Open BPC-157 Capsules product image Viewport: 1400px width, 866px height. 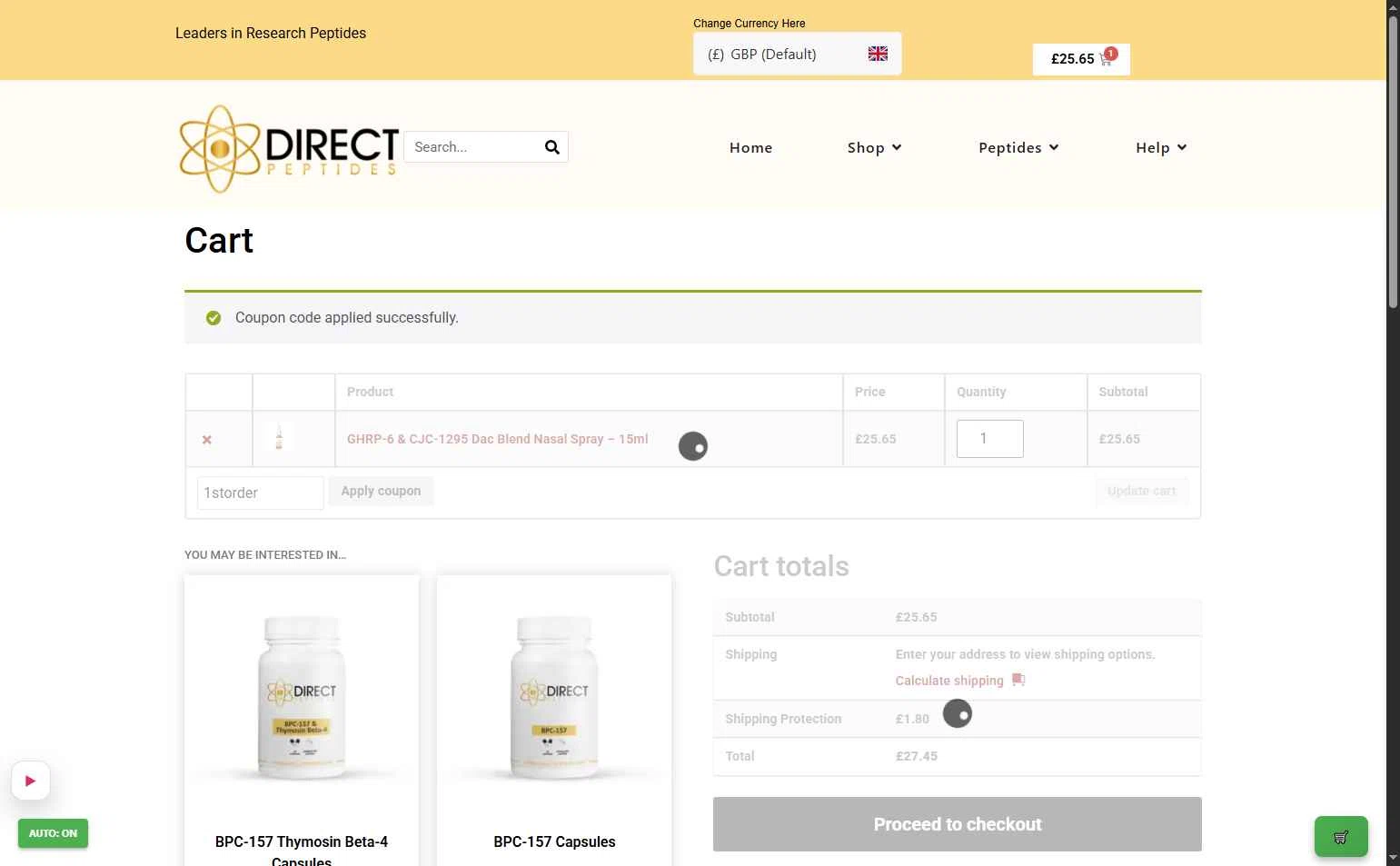pyautogui.click(x=554, y=695)
